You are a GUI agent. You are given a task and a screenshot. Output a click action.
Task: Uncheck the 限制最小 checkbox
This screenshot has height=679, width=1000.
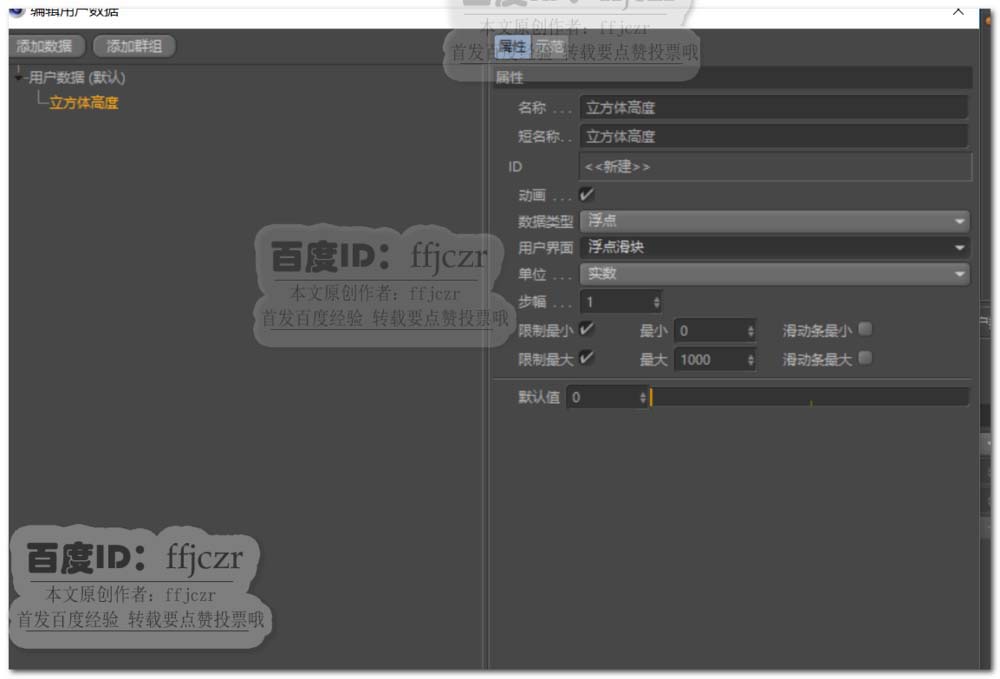[x=586, y=329]
